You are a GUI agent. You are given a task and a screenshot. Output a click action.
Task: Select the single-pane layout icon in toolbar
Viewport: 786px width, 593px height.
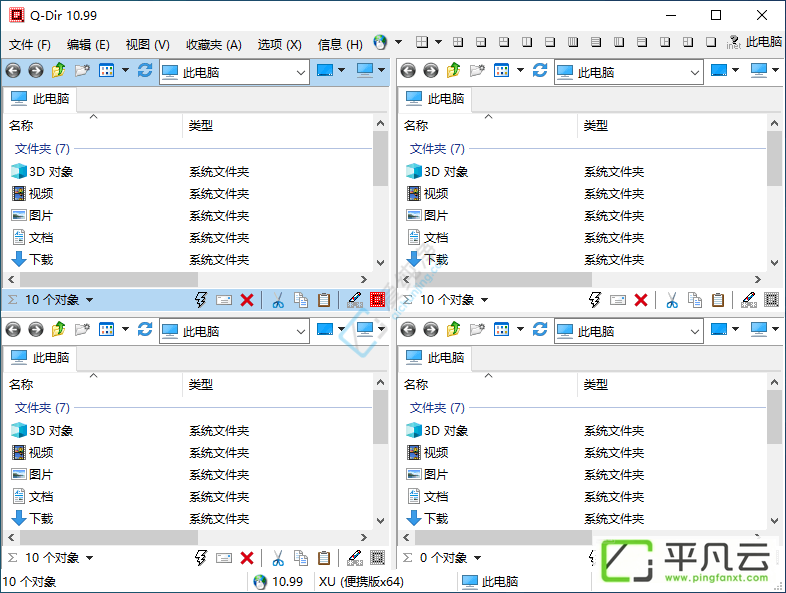point(711,42)
